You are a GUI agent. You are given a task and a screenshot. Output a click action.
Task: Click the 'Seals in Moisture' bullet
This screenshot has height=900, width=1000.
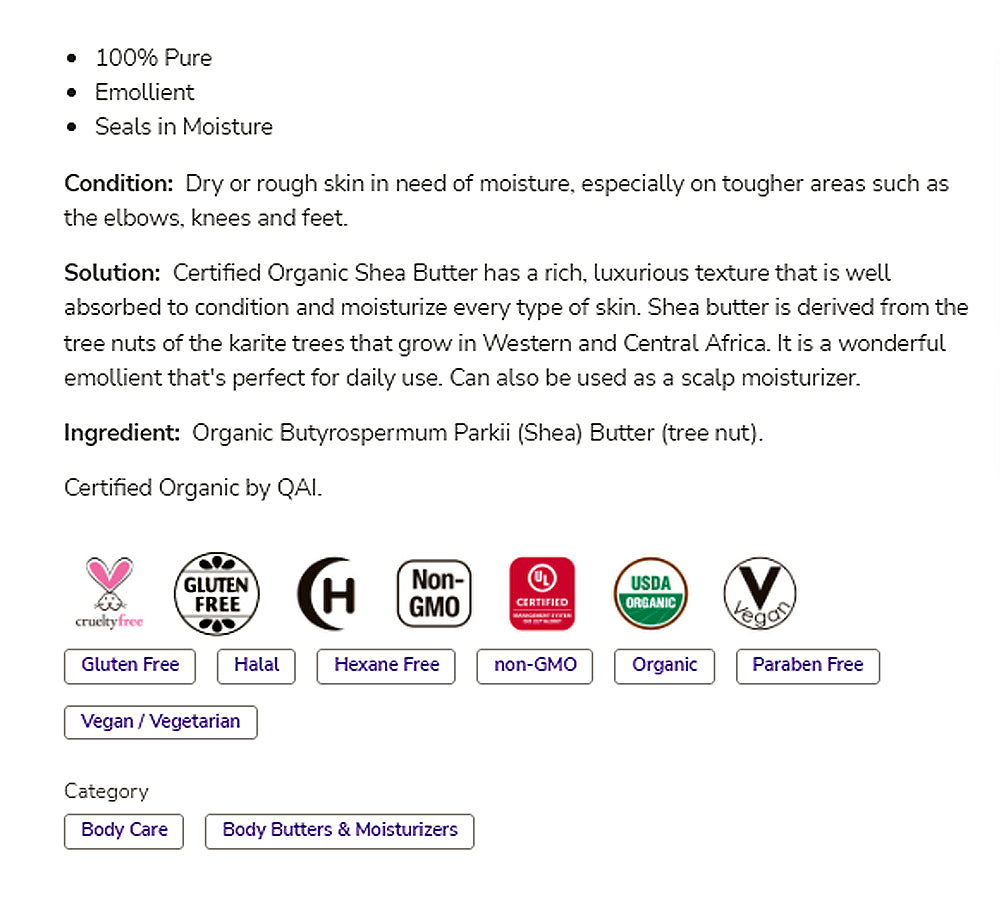(183, 127)
